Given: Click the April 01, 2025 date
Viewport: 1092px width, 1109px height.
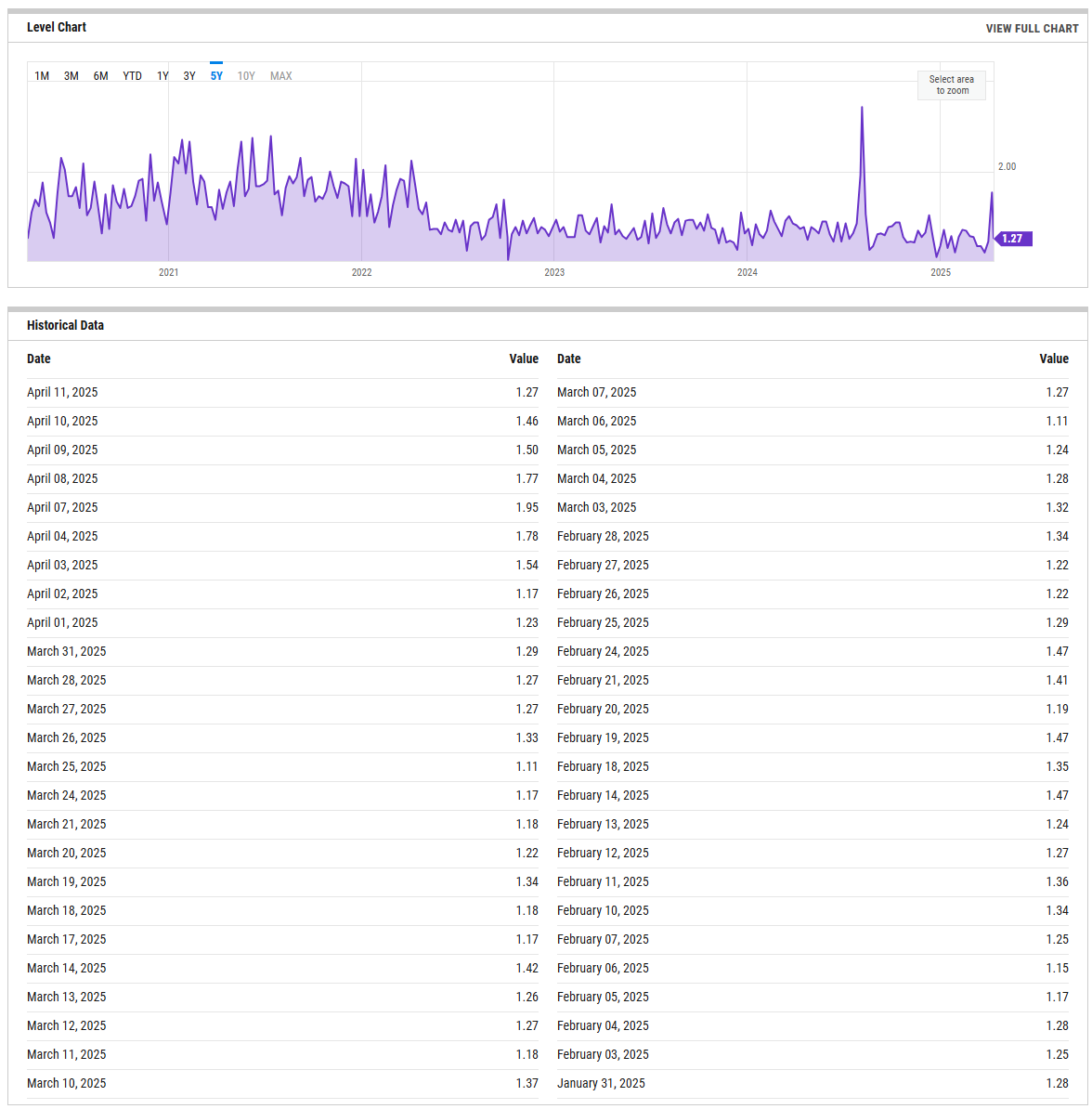Looking at the screenshot, I should pos(62,622).
